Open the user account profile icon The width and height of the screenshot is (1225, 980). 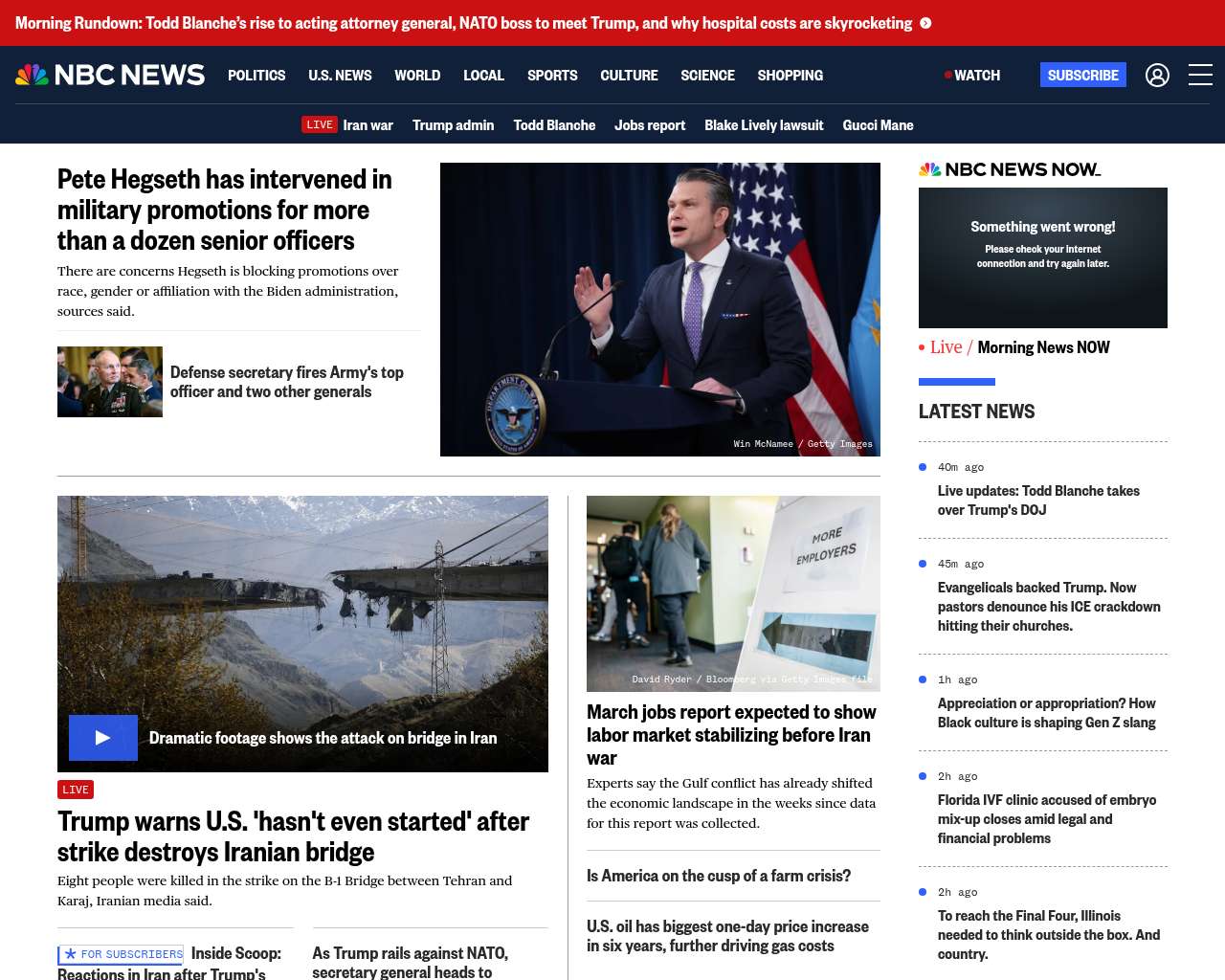(1157, 75)
